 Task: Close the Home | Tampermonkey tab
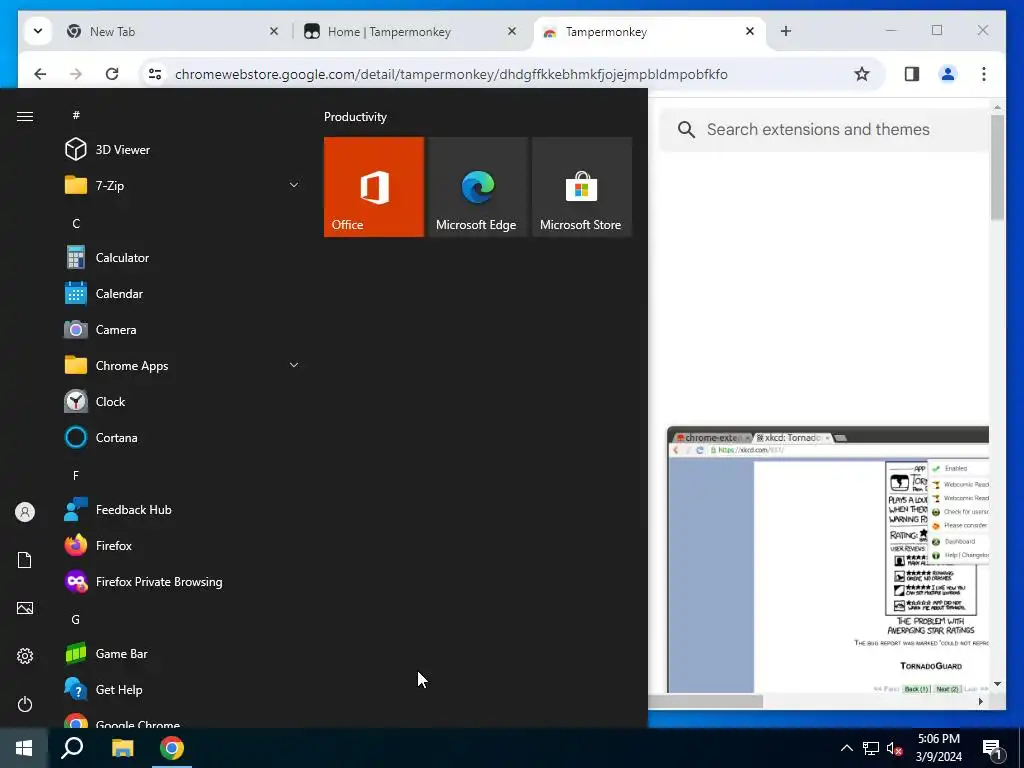click(x=512, y=31)
